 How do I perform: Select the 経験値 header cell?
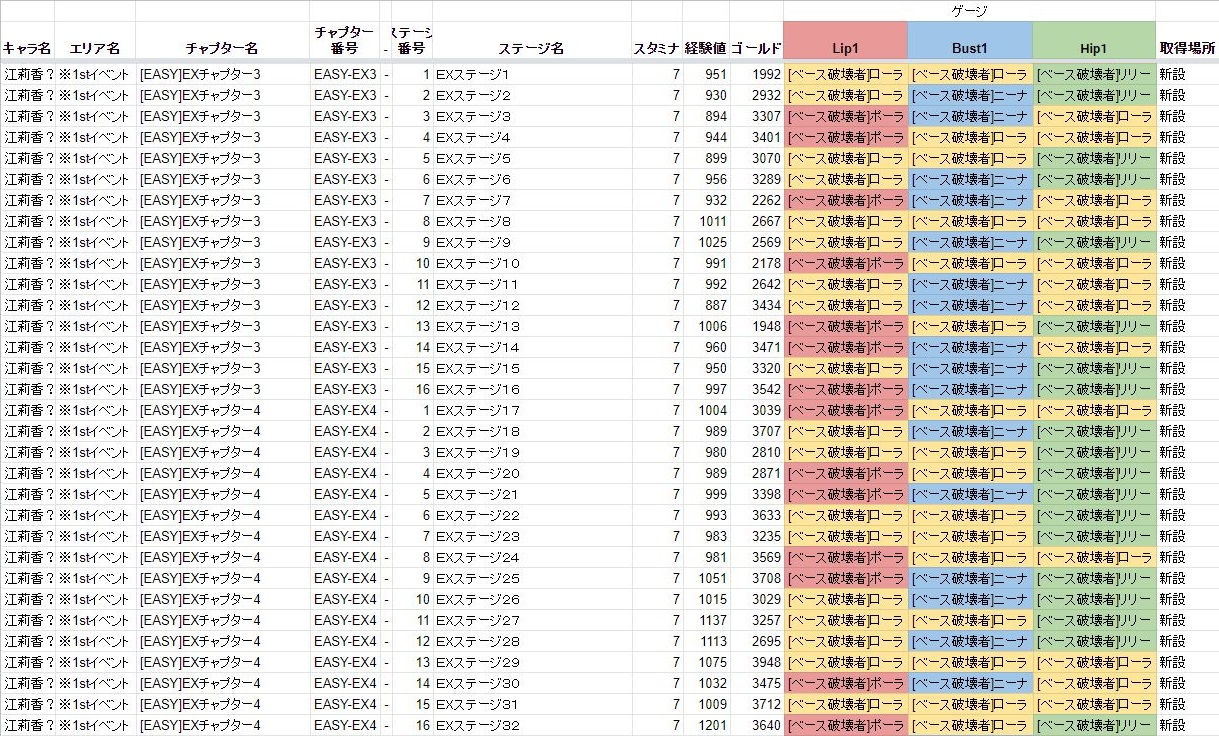pyautogui.click(x=706, y=48)
